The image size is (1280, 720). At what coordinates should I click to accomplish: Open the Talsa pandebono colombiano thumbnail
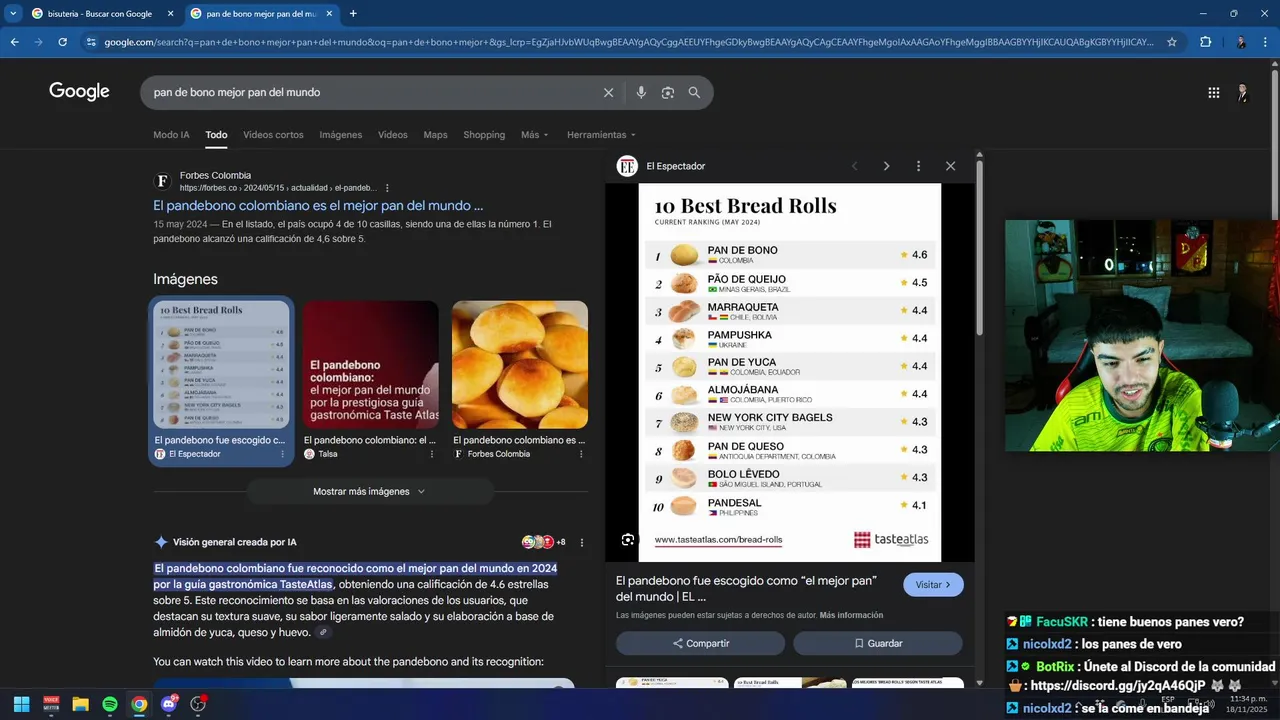point(370,365)
